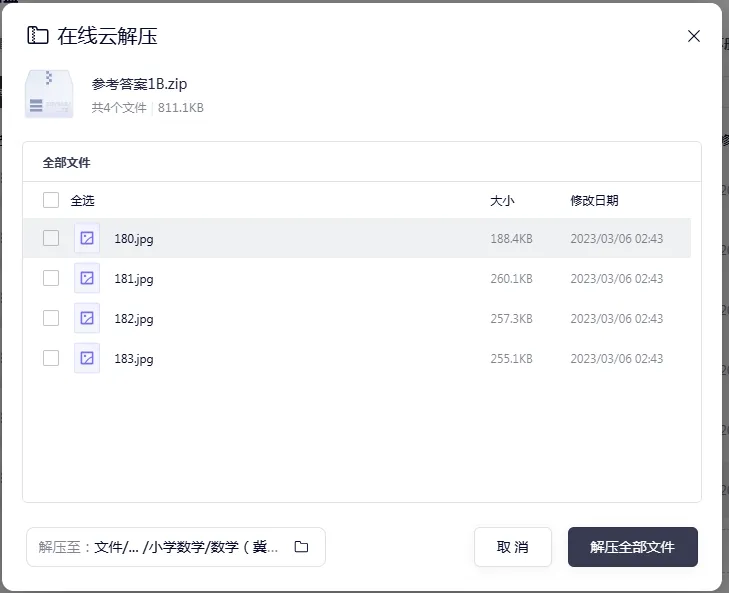The height and width of the screenshot is (593, 729).
Task: Click the 解压全部文件 button
Action: click(633, 547)
